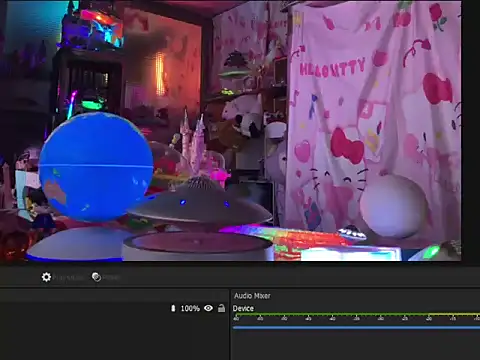The width and height of the screenshot is (480, 360).
Task: Select the Device audio channel label
Action: point(243,308)
